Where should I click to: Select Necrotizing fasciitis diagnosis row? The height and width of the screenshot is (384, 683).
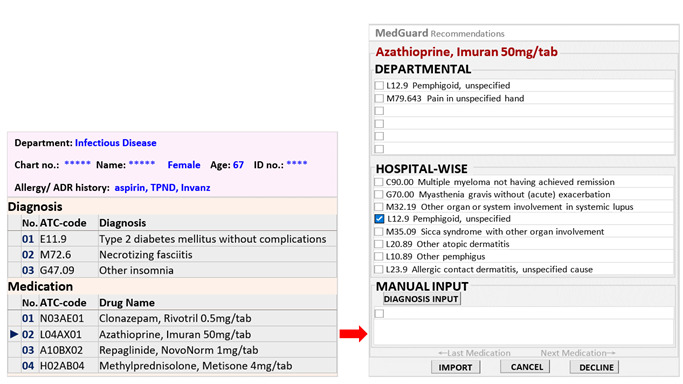[x=172, y=255]
